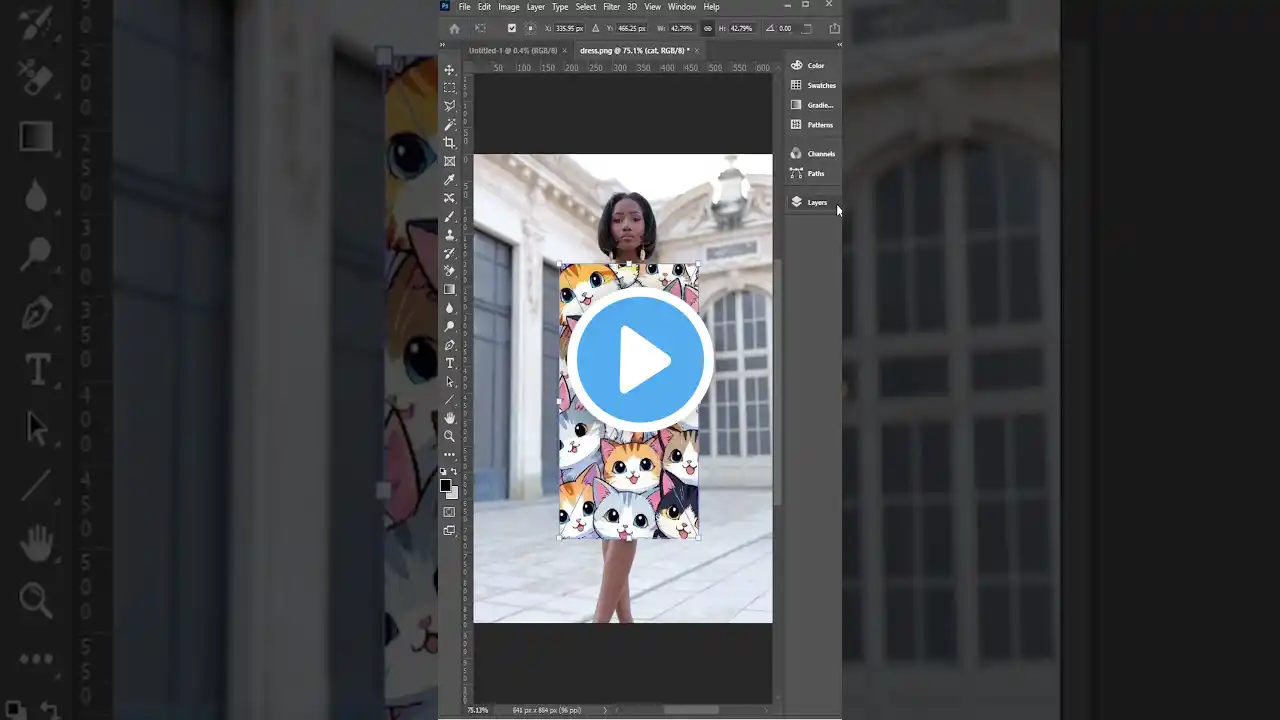Select the Horizontal Type tool

(449, 363)
